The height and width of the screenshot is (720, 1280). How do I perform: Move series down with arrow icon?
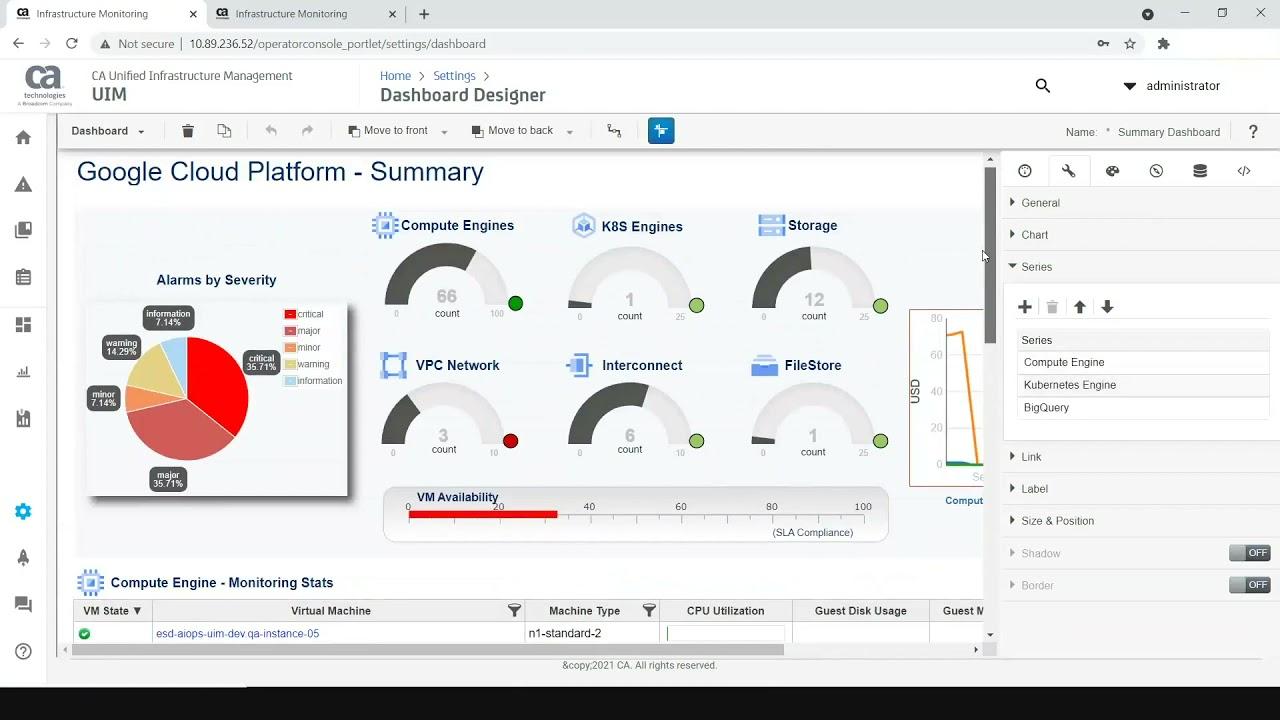[1107, 307]
